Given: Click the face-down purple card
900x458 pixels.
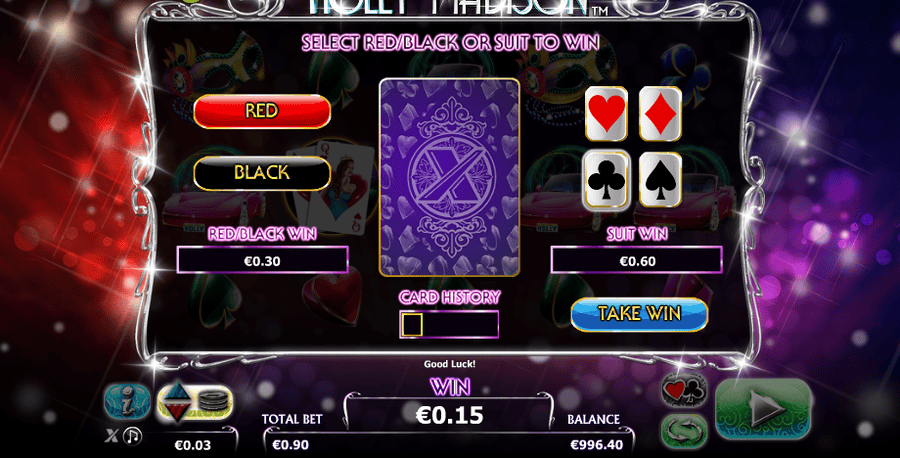Looking at the screenshot, I should click(x=449, y=177).
